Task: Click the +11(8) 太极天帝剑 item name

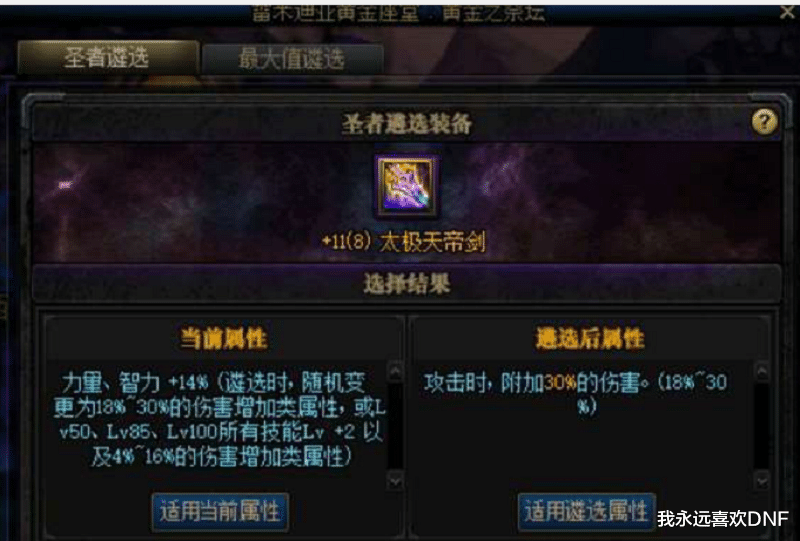Action: pyautogui.click(x=403, y=242)
